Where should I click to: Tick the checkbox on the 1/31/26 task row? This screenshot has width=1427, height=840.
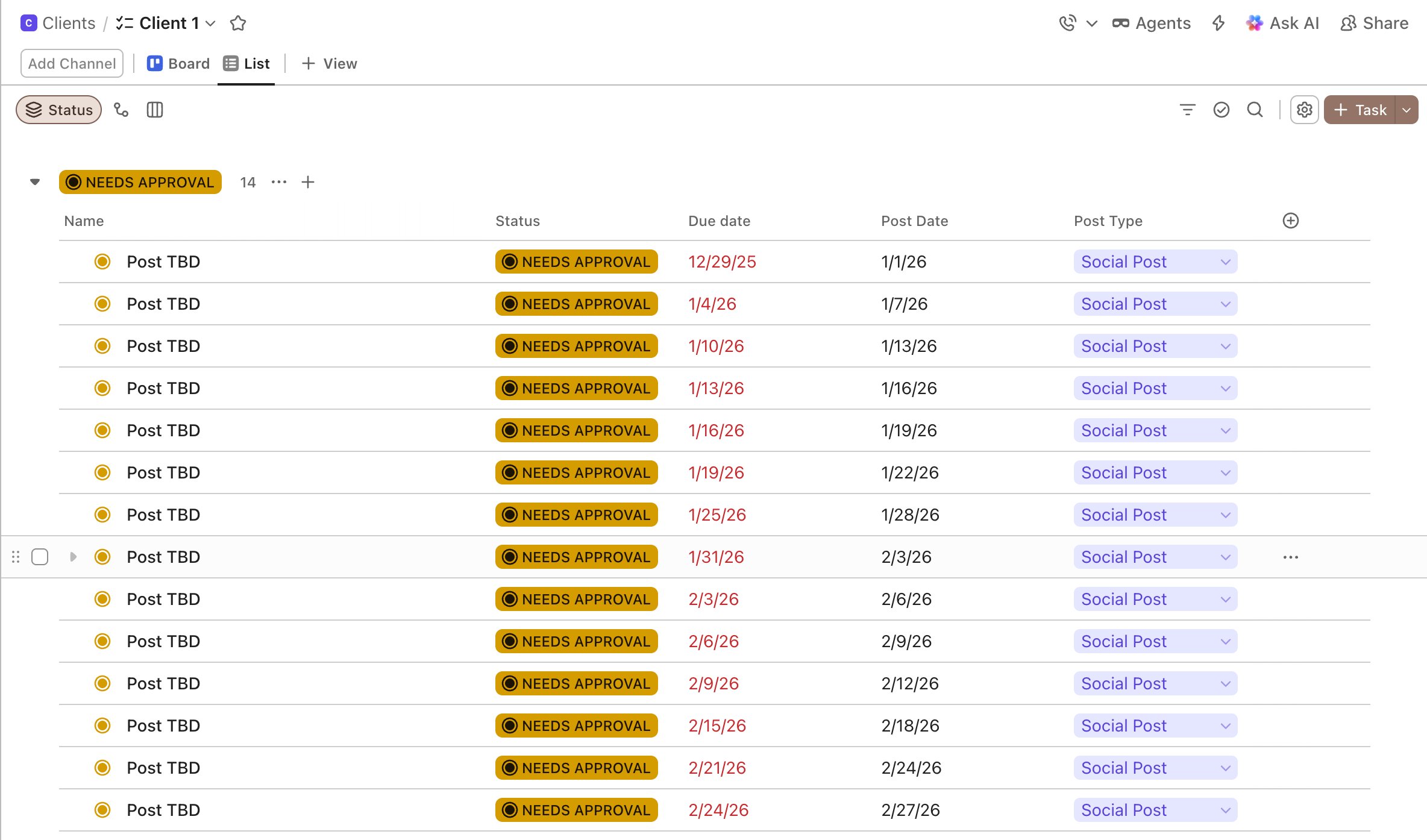pos(40,557)
